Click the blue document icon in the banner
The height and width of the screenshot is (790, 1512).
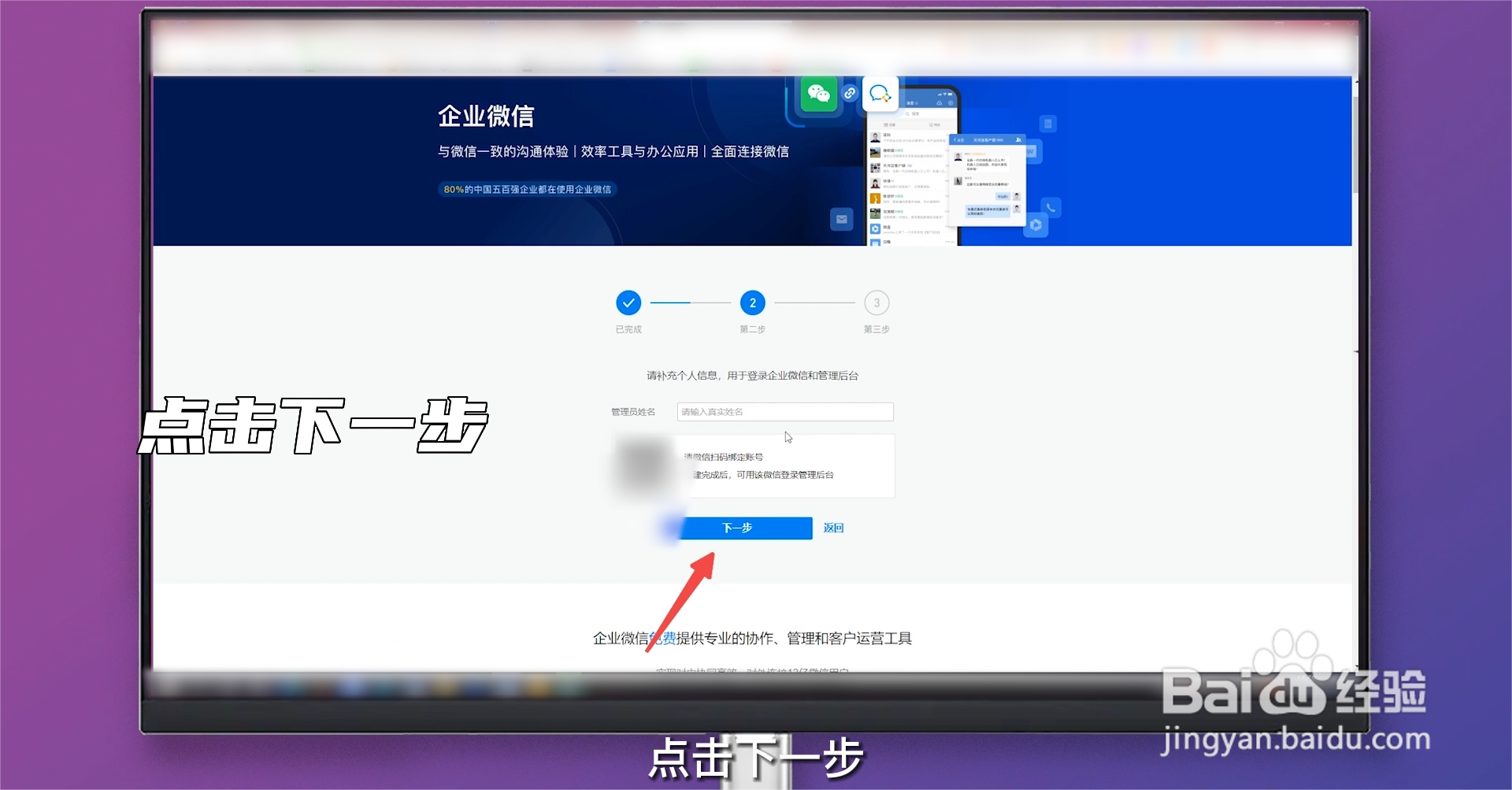coord(1047,124)
